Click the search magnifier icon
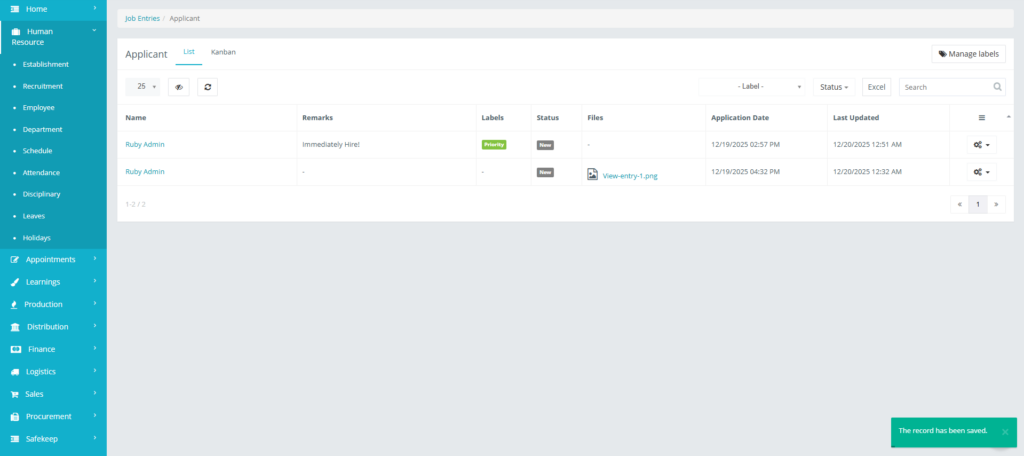The height and width of the screenshot is (456, 1024). point(996,87)
